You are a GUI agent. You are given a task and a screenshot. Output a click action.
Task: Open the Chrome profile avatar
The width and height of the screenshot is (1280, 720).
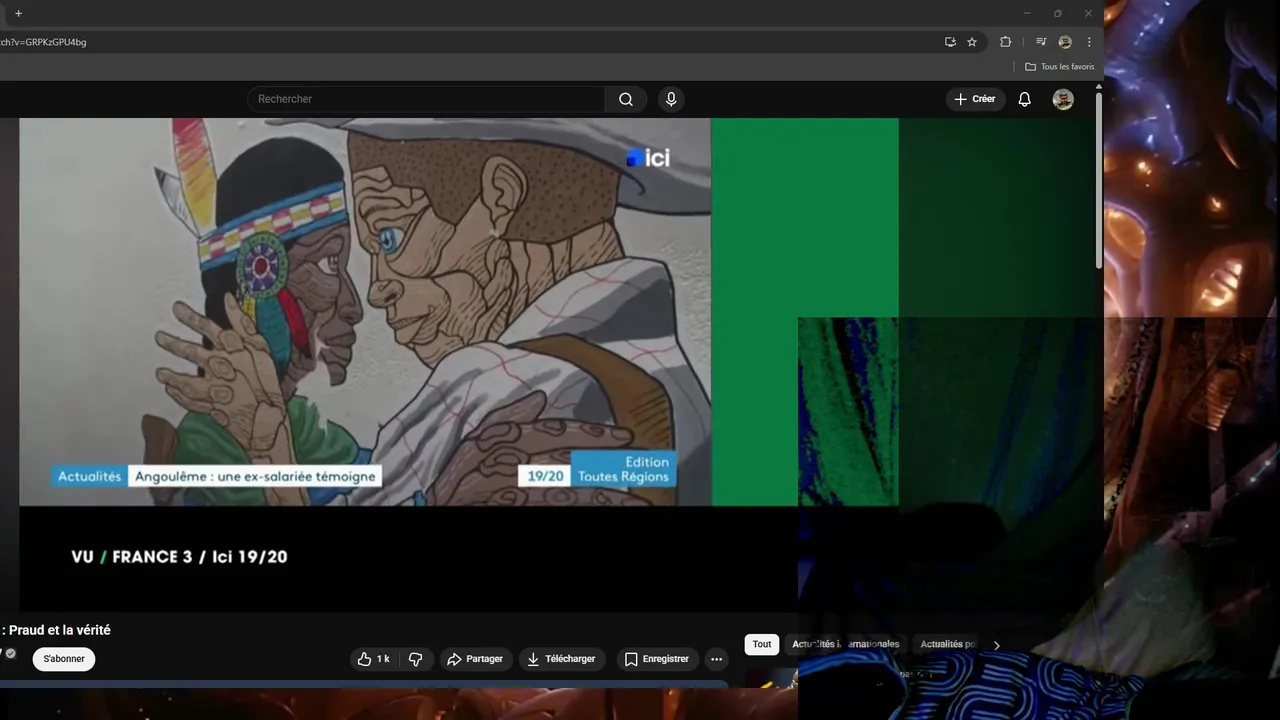[1065, 42]
